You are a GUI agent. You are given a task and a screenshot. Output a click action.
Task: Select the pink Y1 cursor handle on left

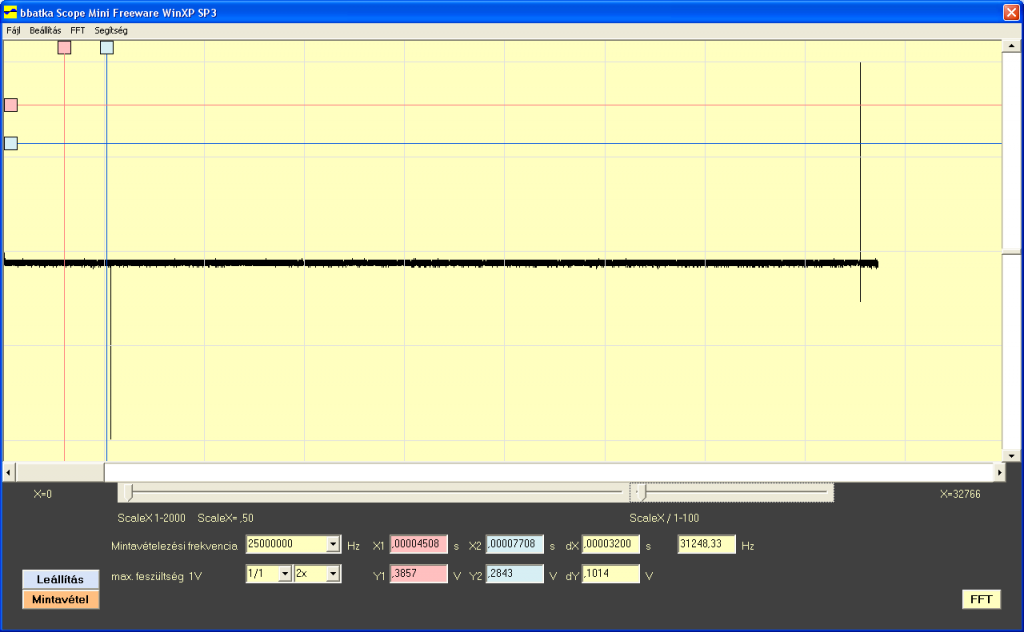click(11, 105)
